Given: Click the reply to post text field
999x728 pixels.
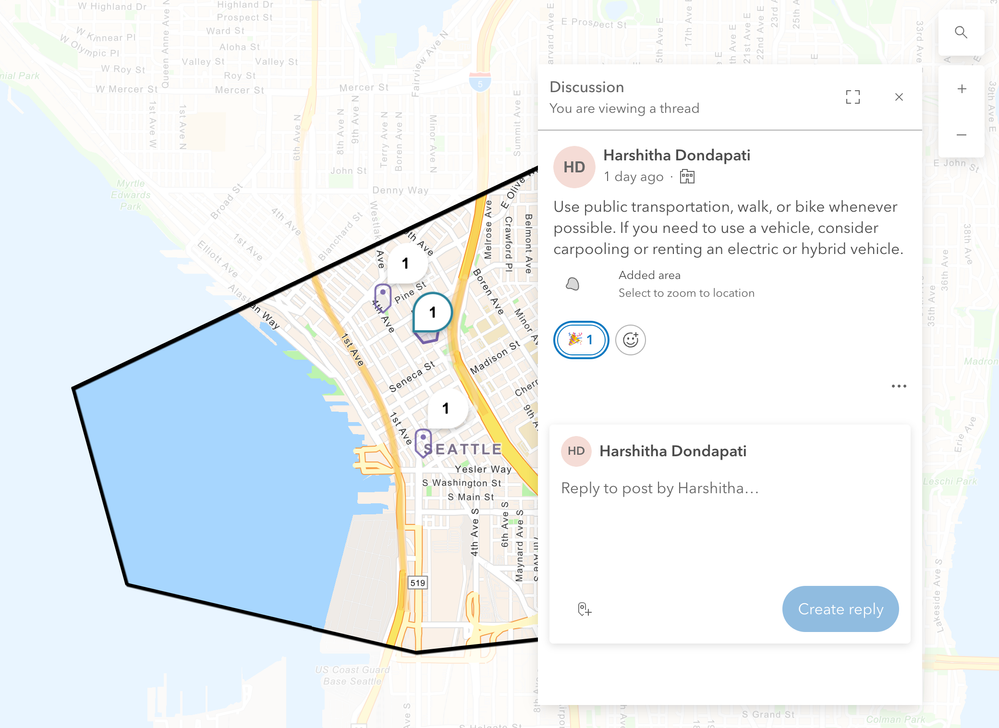Looking at the screenshot, I should 729,529.
